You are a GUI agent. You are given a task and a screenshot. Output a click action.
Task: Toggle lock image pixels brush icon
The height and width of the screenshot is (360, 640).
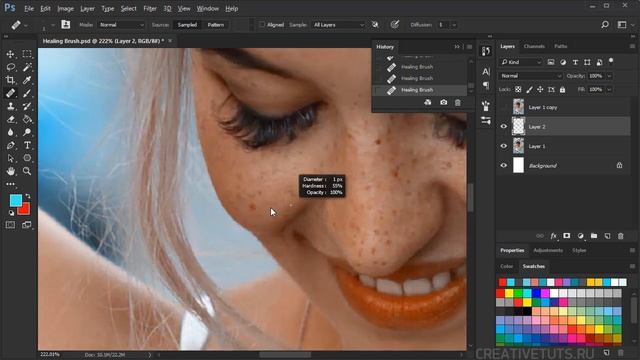click(x=529, y=89)
